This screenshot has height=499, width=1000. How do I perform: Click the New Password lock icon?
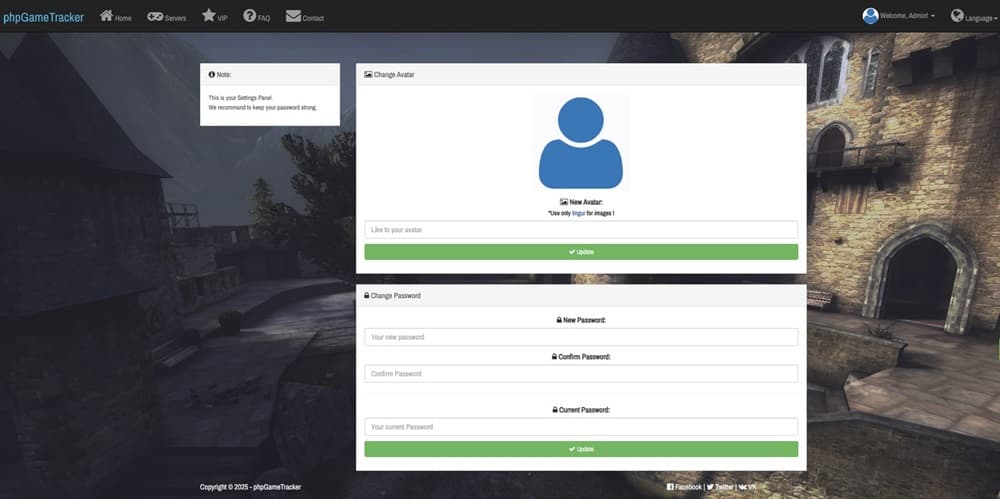(x=559, y=320)
